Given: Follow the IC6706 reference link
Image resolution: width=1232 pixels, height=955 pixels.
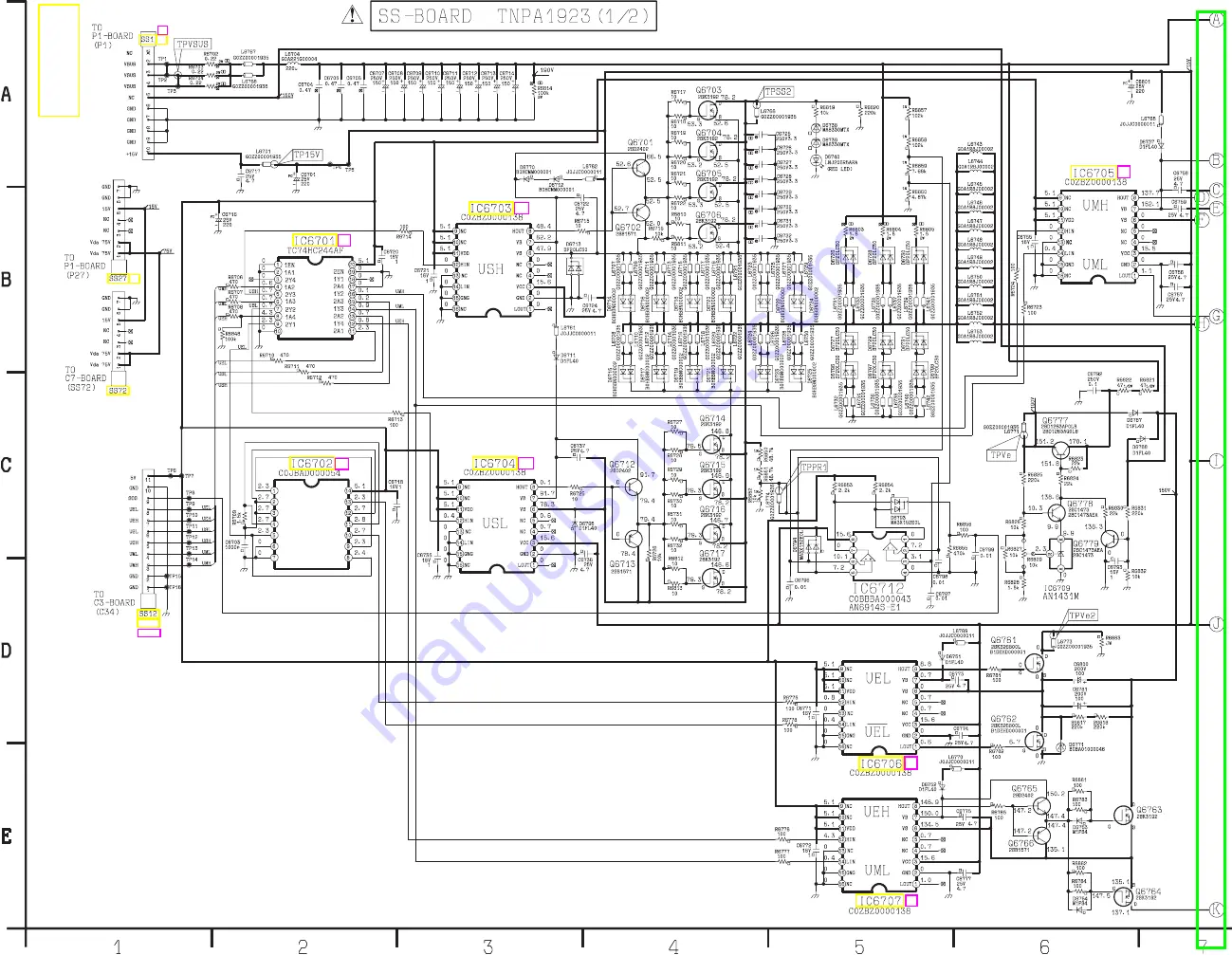Looking at the screenshot, I should (x=881, y=763).
